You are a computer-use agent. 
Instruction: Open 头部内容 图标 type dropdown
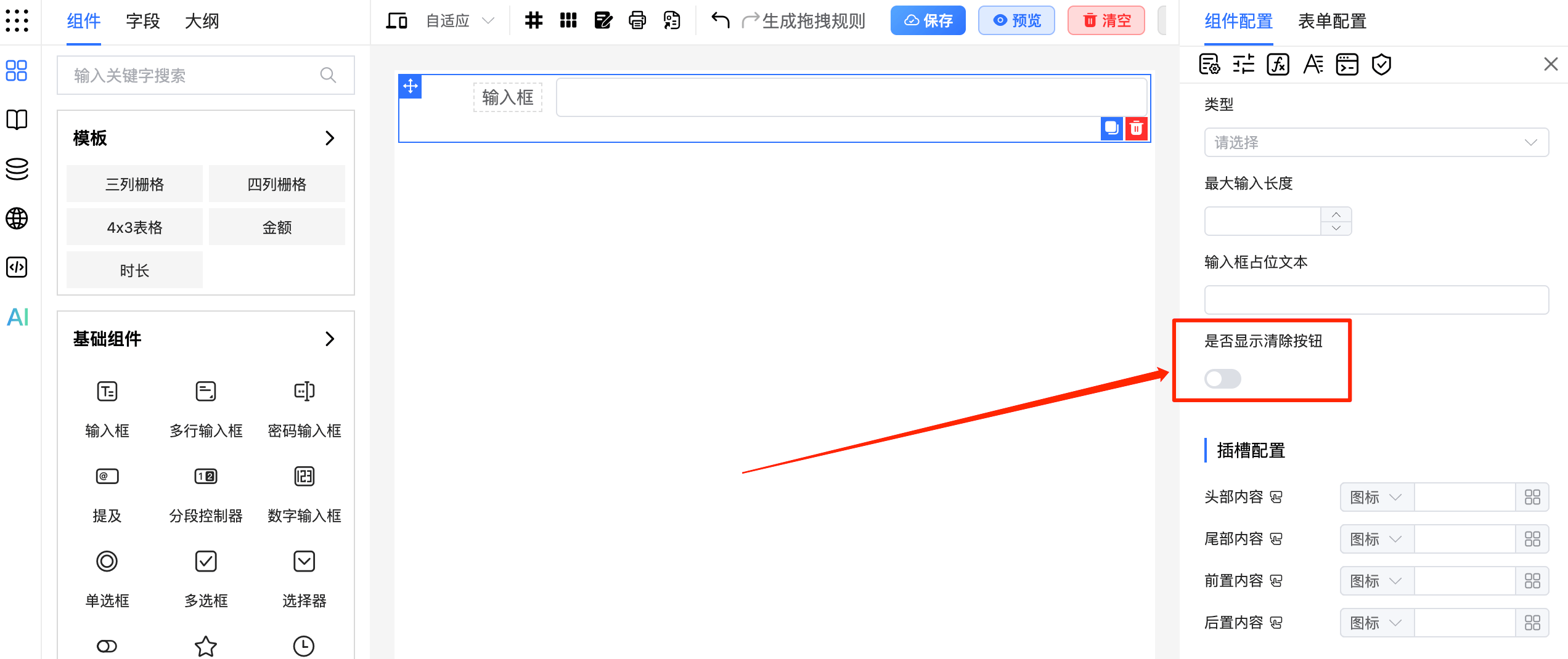(x=1376, y=497)
